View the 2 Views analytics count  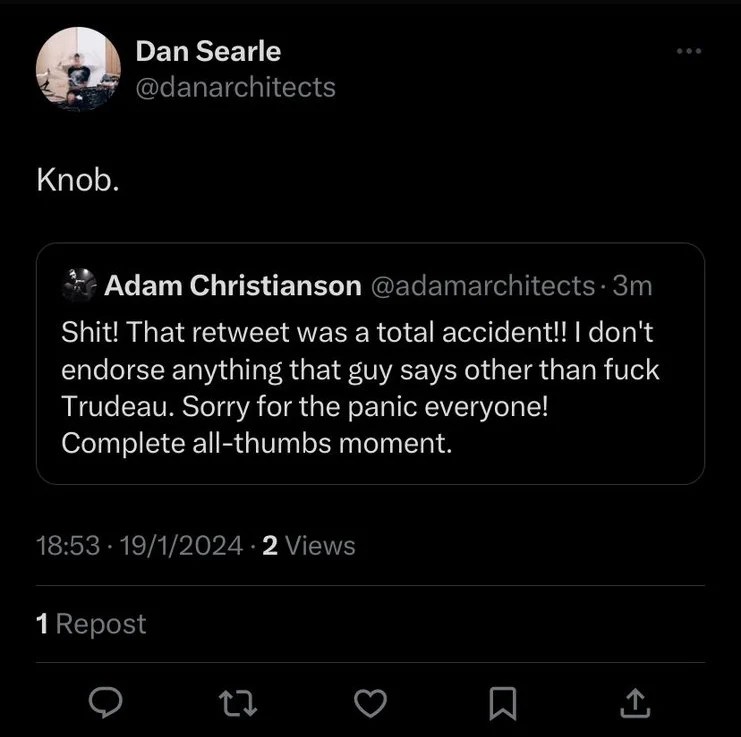(x=308, y=545)
